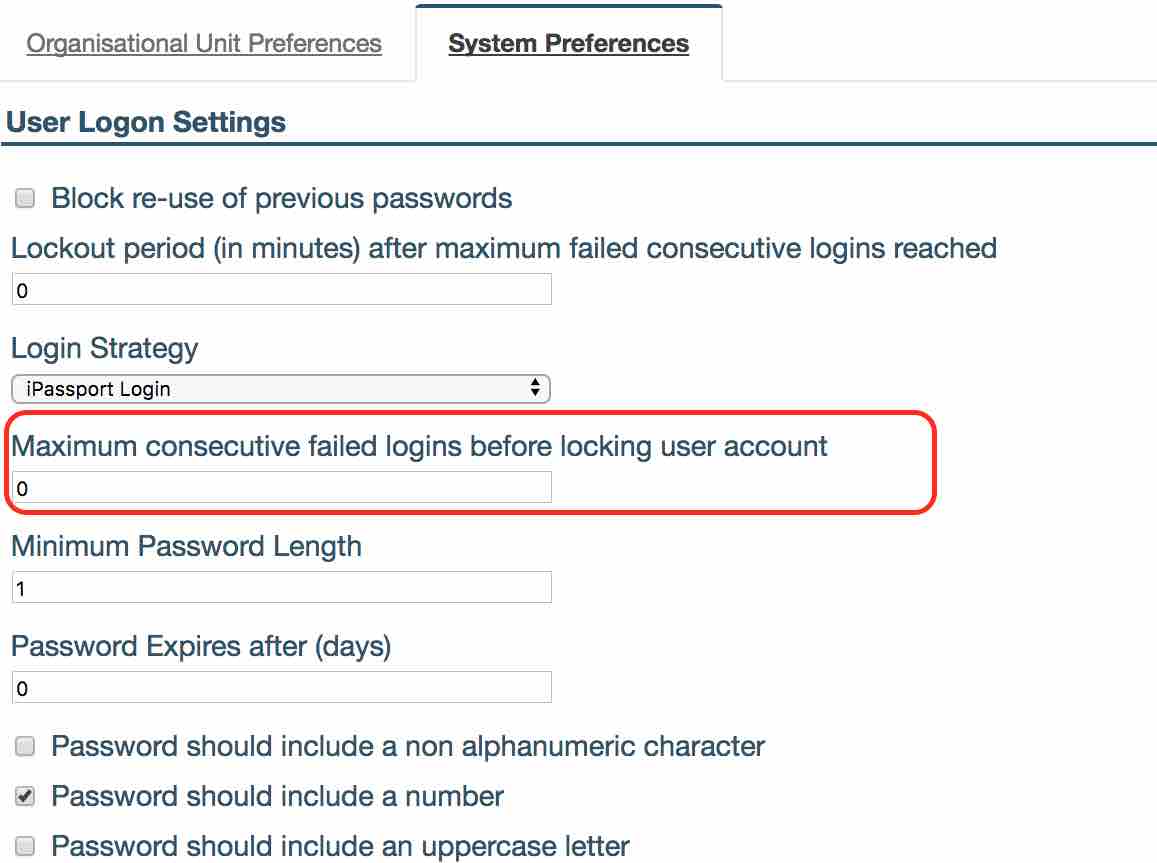
Task: Click the Lockout period minutes input field
Action: (x=281, y=290)
